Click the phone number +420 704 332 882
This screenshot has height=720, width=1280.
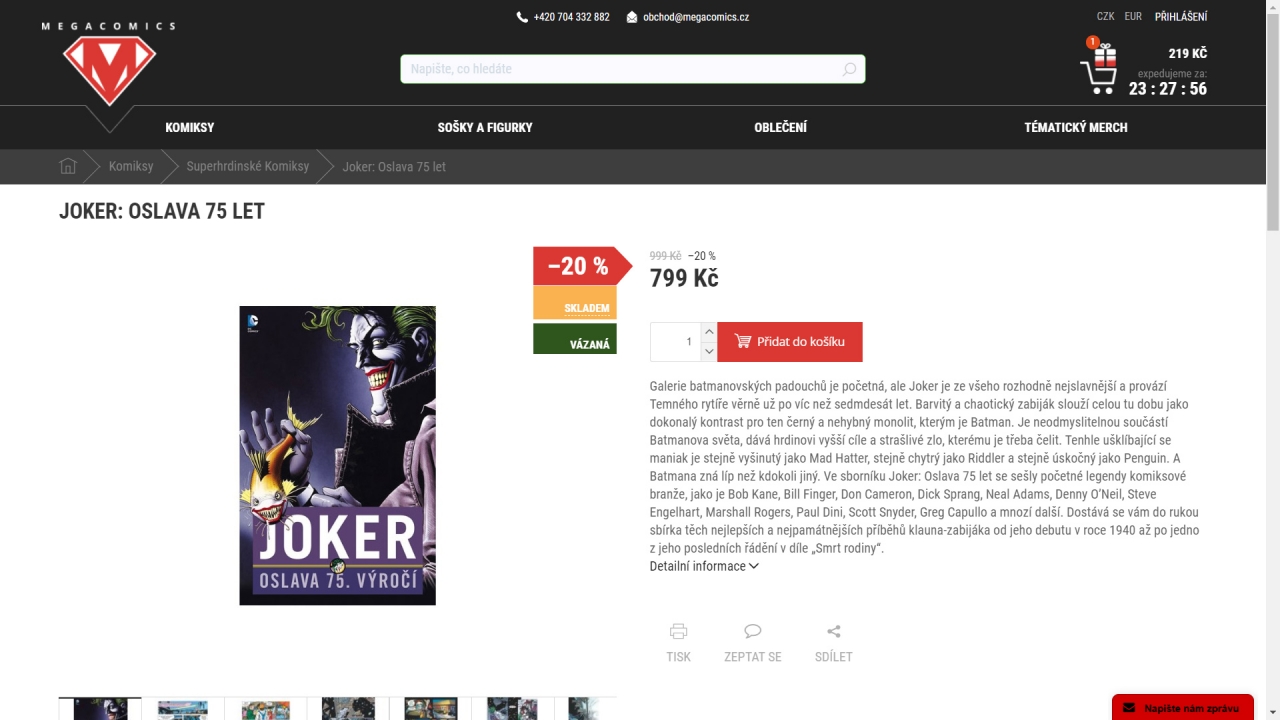point(571,17)
